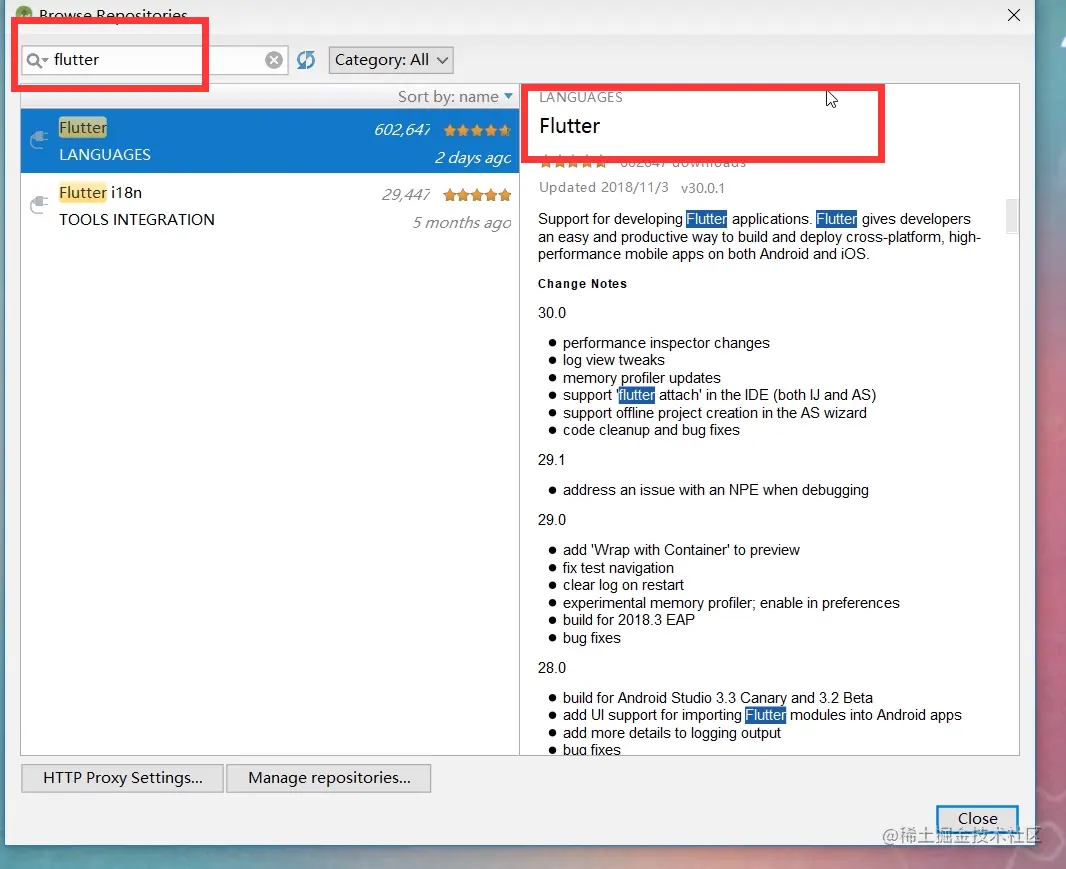Select the Flutter LANGUAGES plugin row
1066x869 pixels.
tap(270, 141)
